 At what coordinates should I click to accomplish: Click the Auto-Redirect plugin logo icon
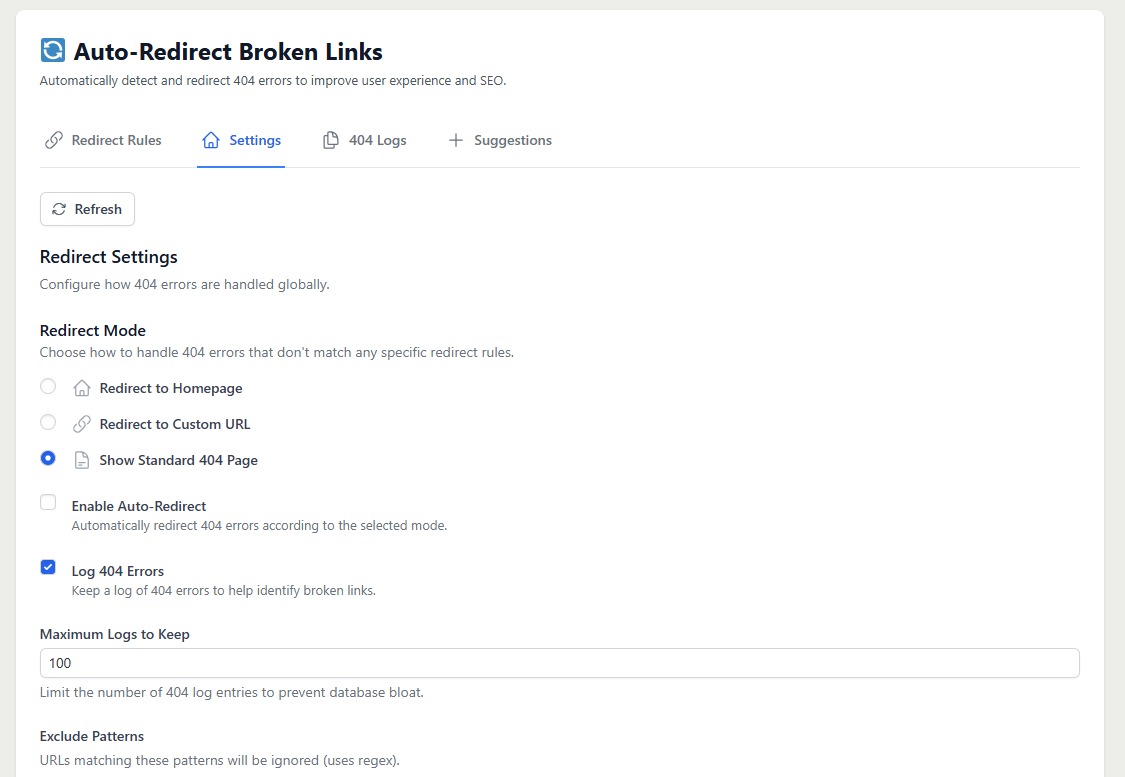(x=52, y=51)
